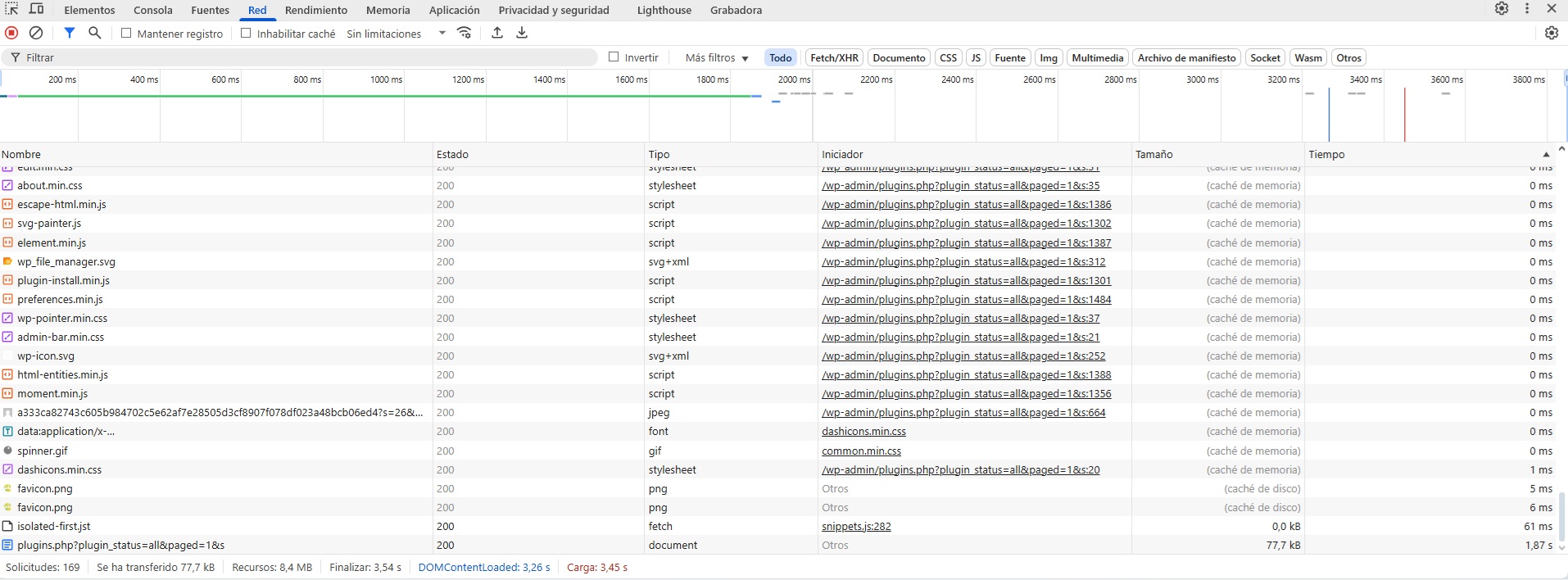Enable Mantener registro checkbox

pyautogui.click(x=126, y=34)
